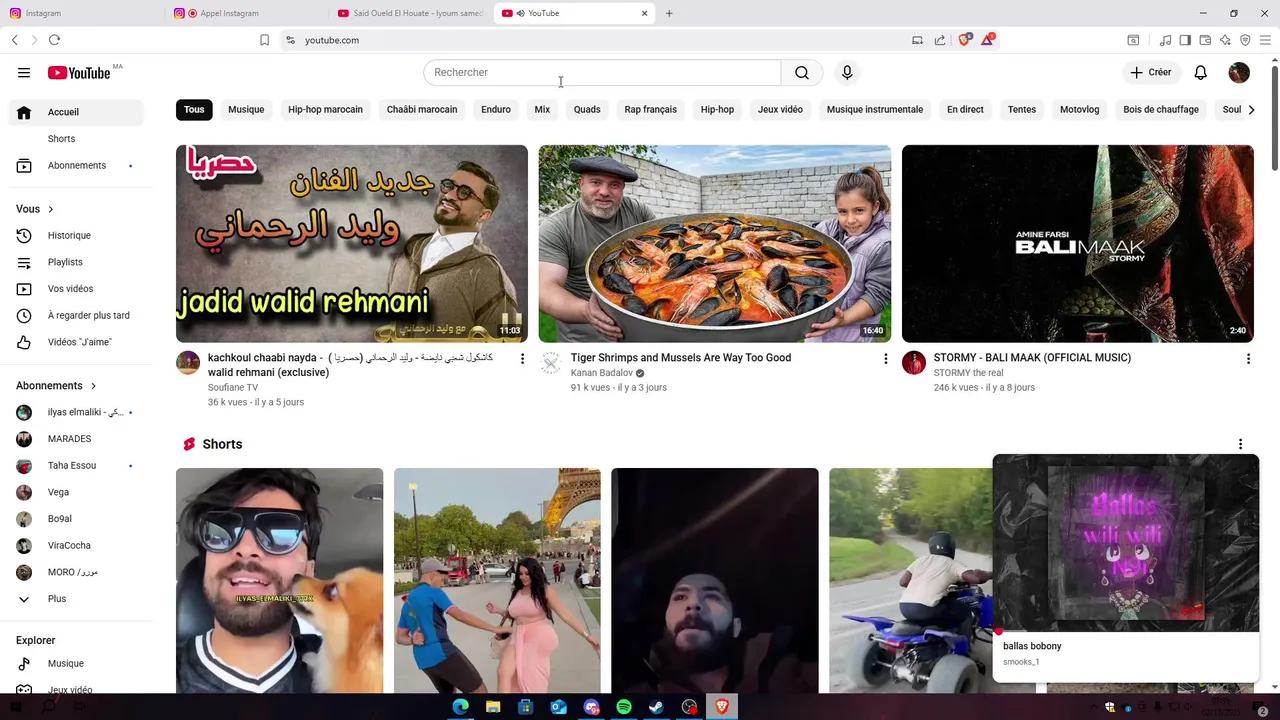Open Brave playlist music note icon
The height and width of the screenshot is (720, 1280).
pyautogui.click(x=1165, y=40)
